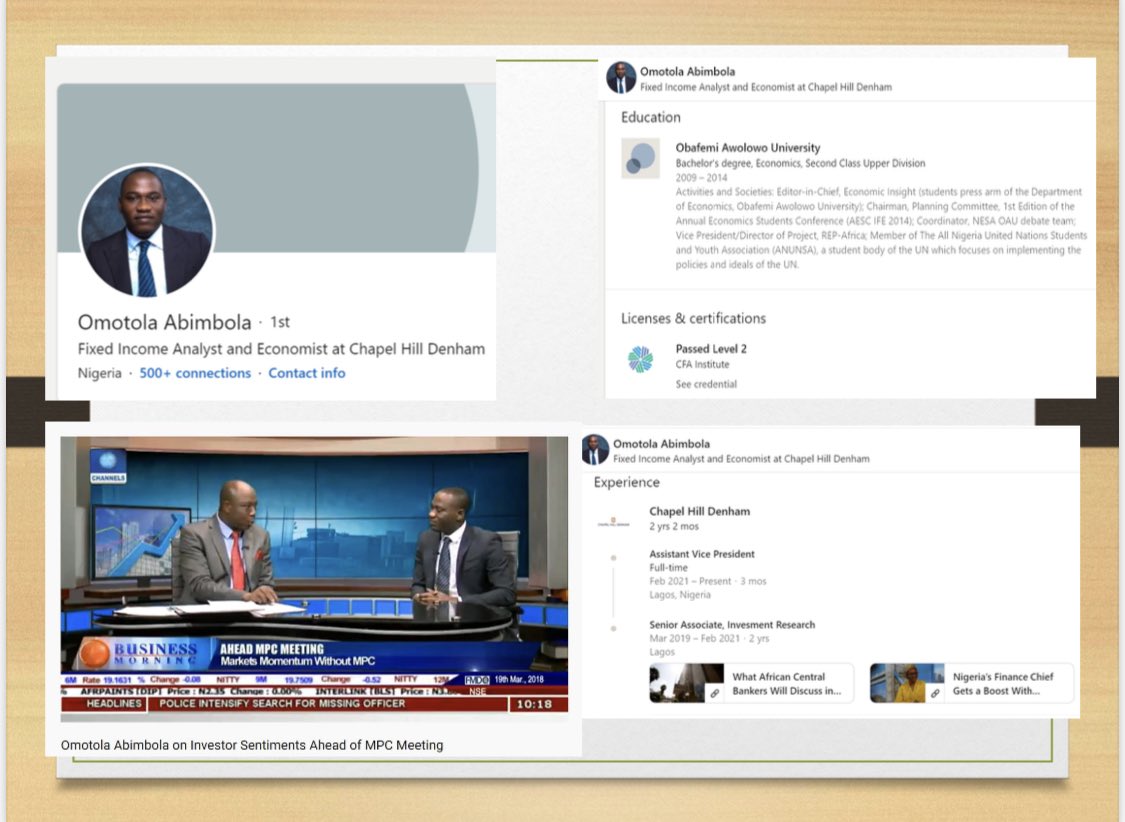The image size is (1125, 822).
Task: Click the Nigeria location text
Action: coord(100,373)
